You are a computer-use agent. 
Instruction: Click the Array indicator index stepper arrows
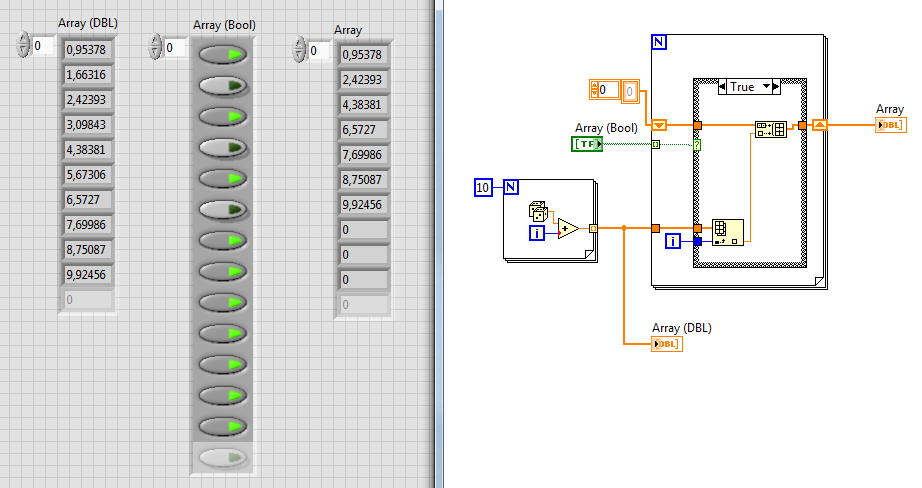coord(299,49)
